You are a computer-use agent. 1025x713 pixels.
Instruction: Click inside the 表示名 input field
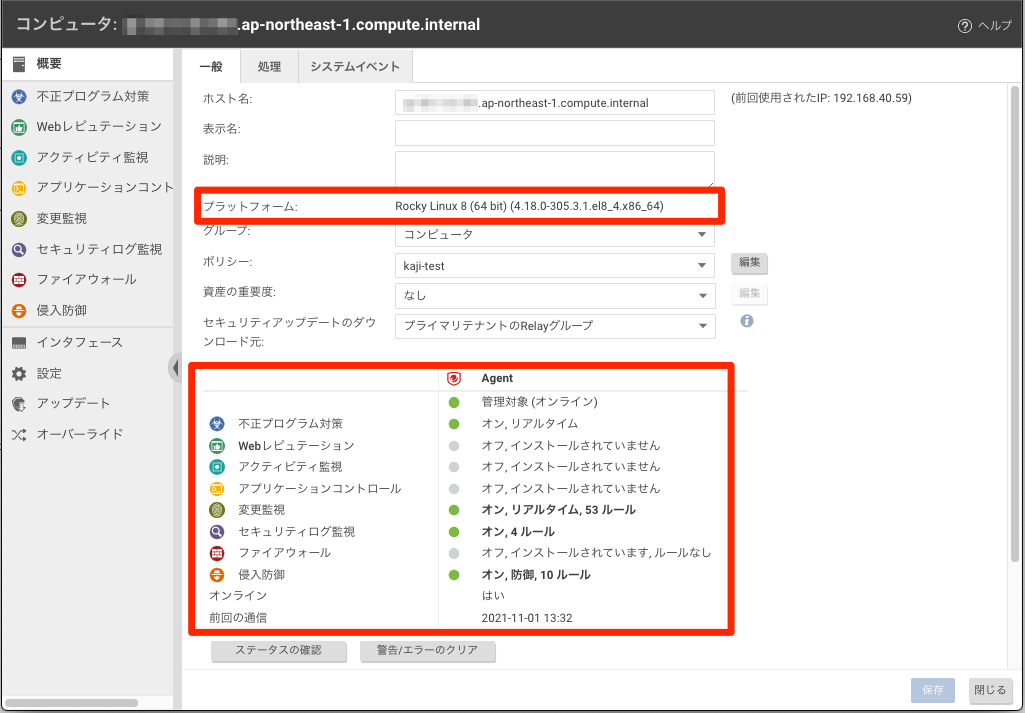555,132
